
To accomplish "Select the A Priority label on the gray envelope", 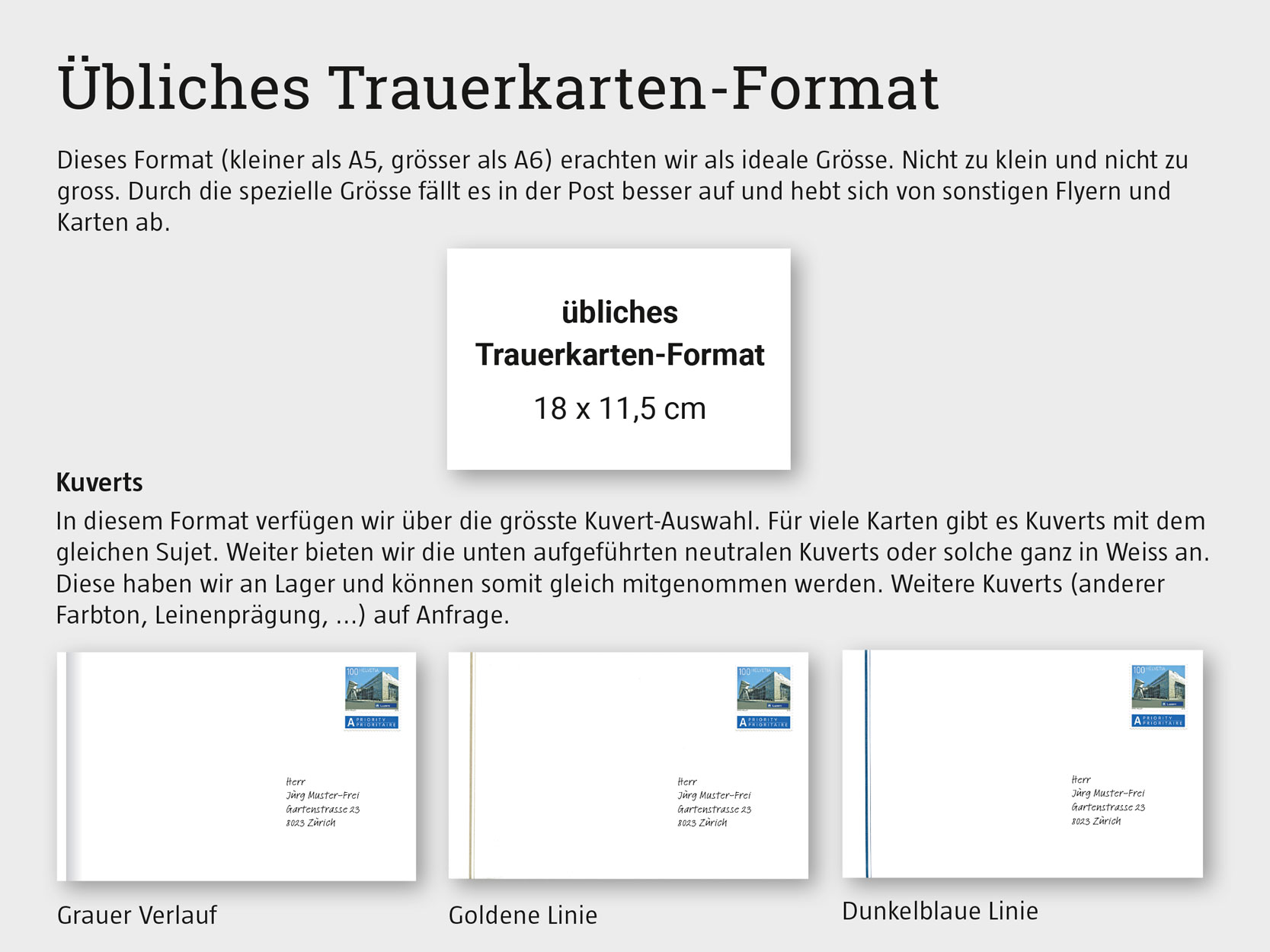I will [372, 722].
